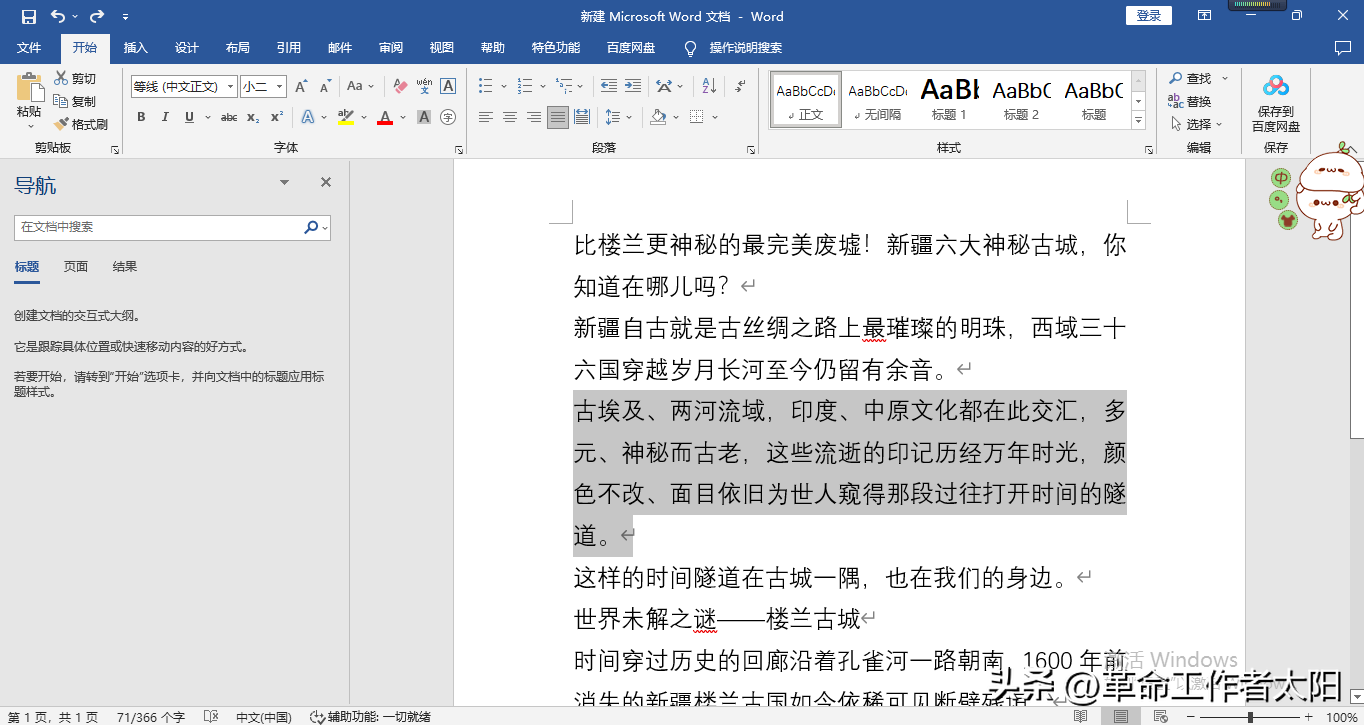This screenshot has width=1364, height=725.
Task: Open the spelling proofing status icon
Action: (x=211, y=716)
